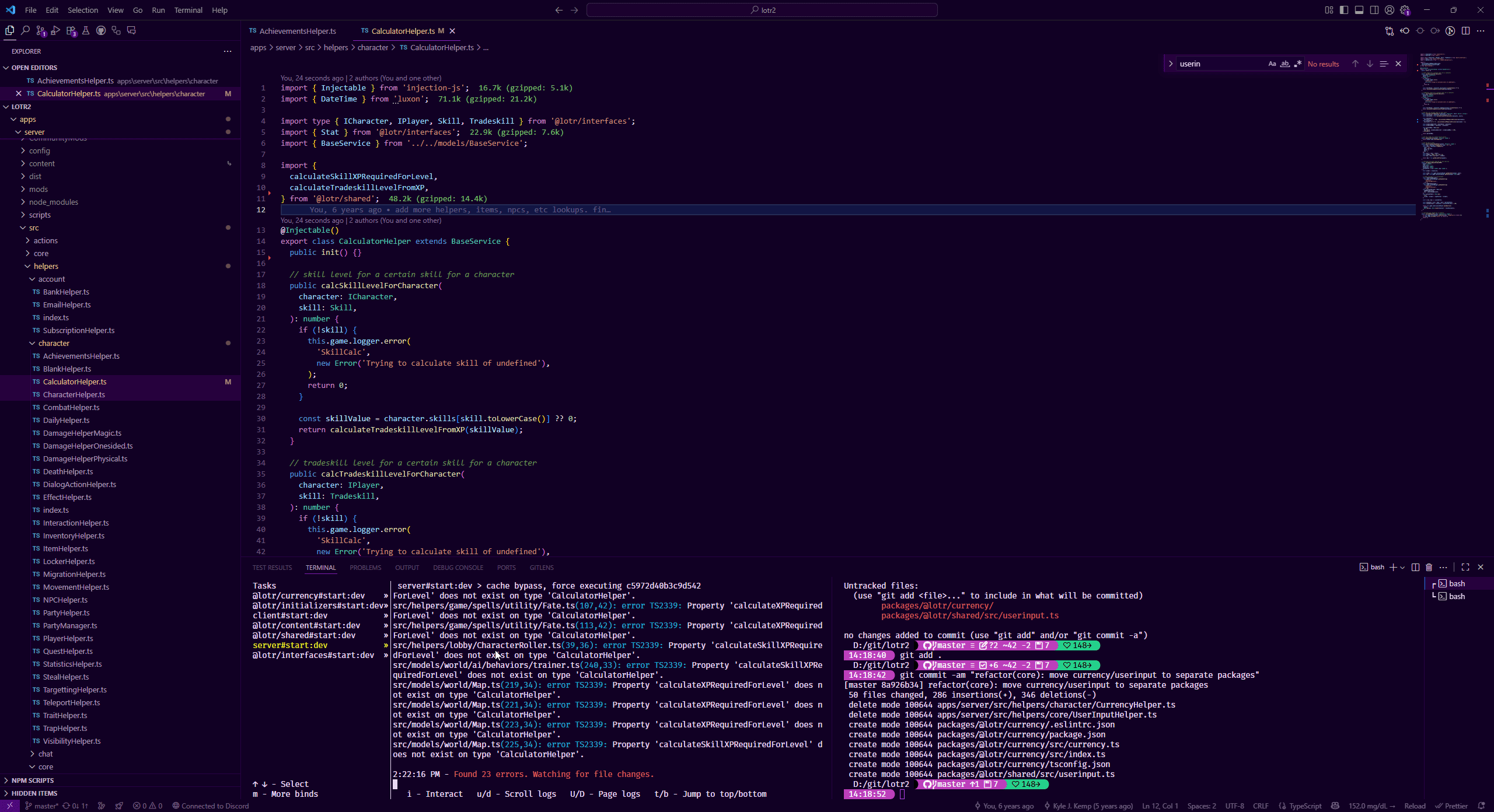The image size is (1494, 812).
Task: Expand the find widget replace chevron
Action: tap(1171, 64)
